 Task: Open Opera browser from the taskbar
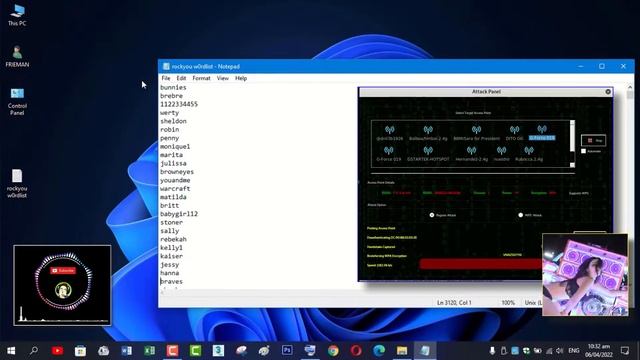click(x=356, y=351)
